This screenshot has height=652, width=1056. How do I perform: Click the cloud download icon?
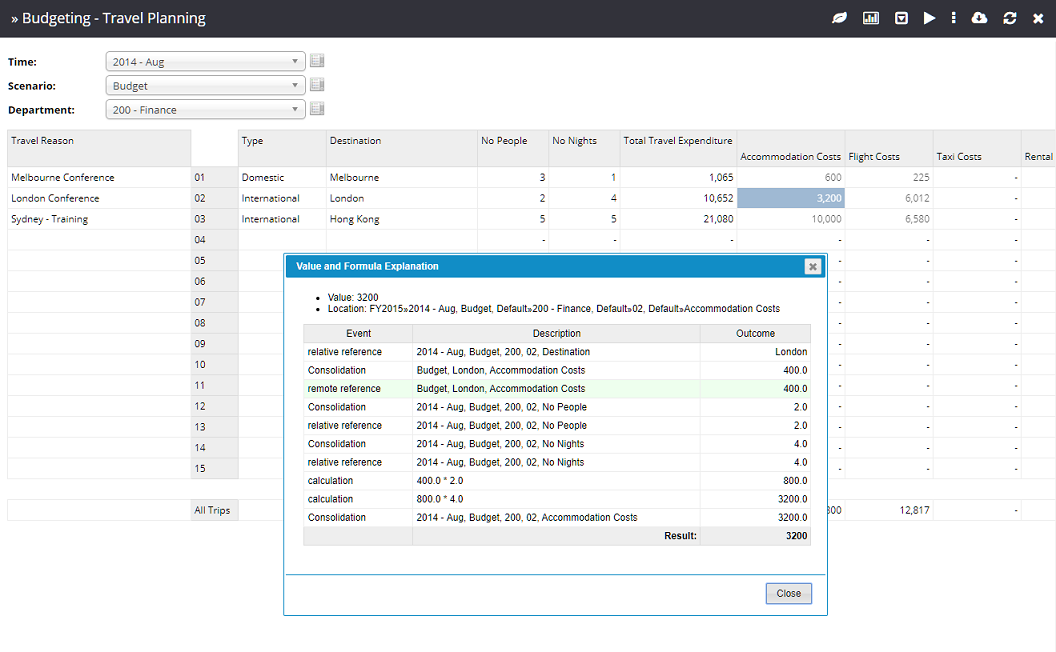point(979,17)
